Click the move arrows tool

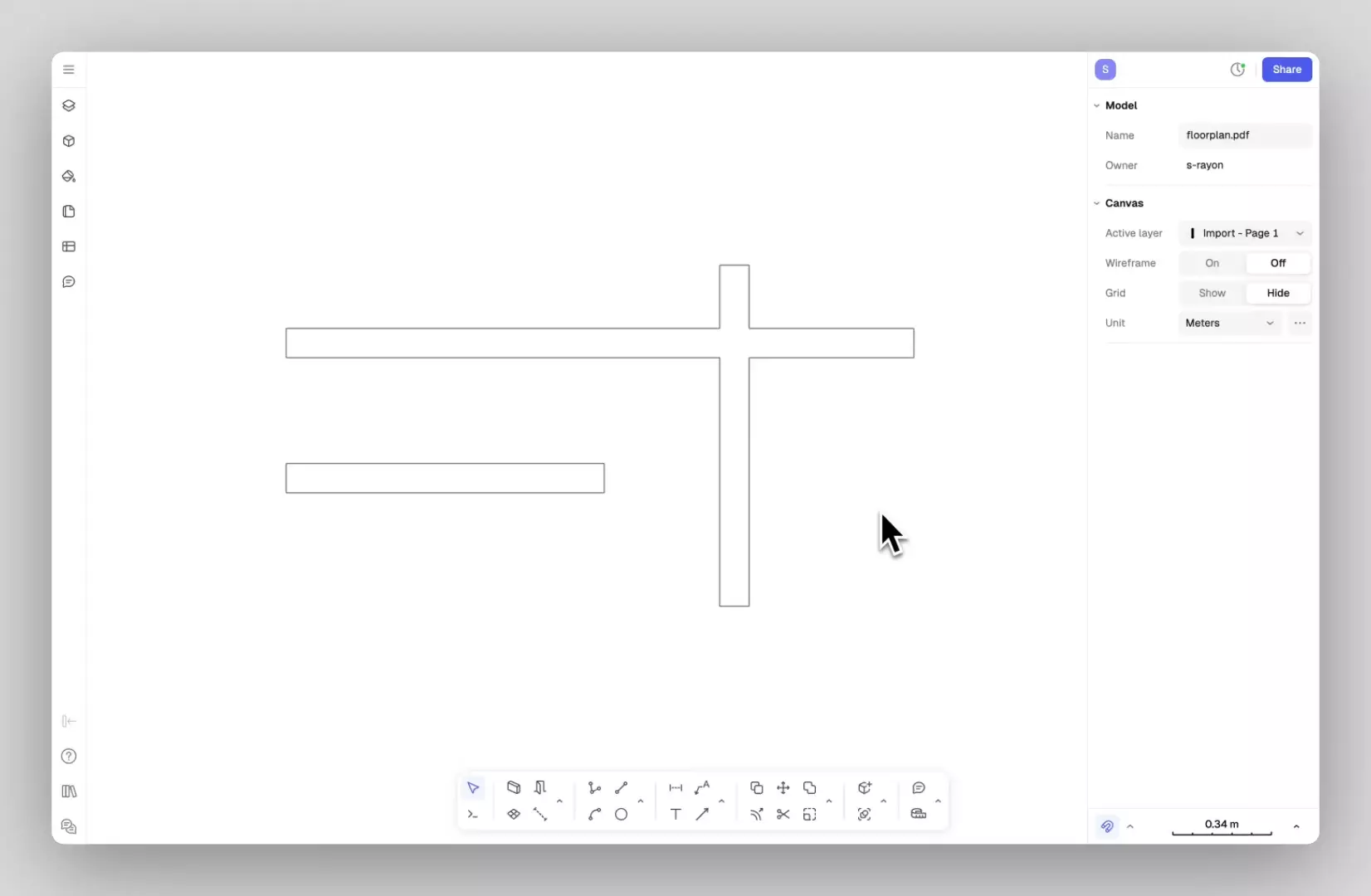click(783, 788)
